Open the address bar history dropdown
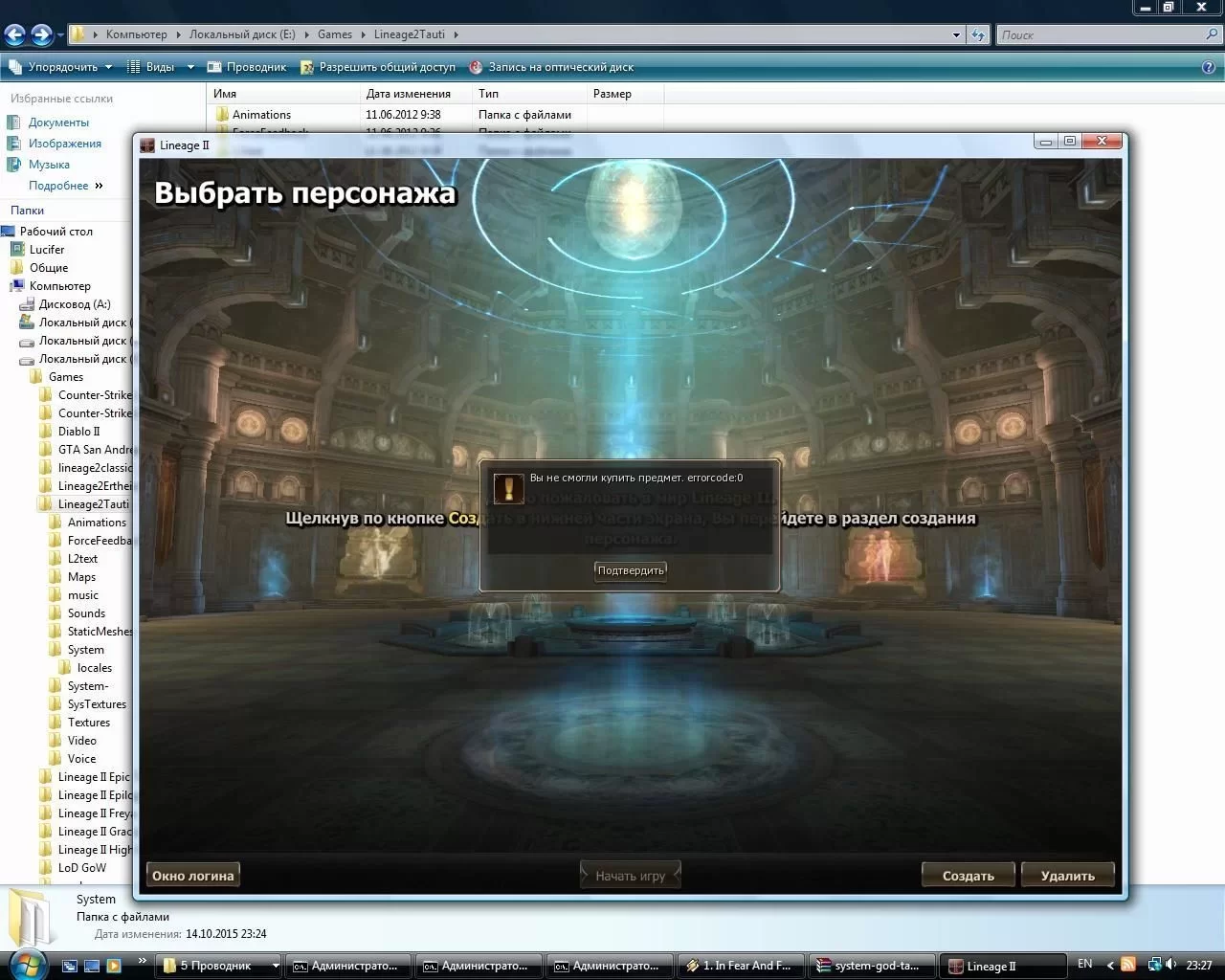 [956, 35]
